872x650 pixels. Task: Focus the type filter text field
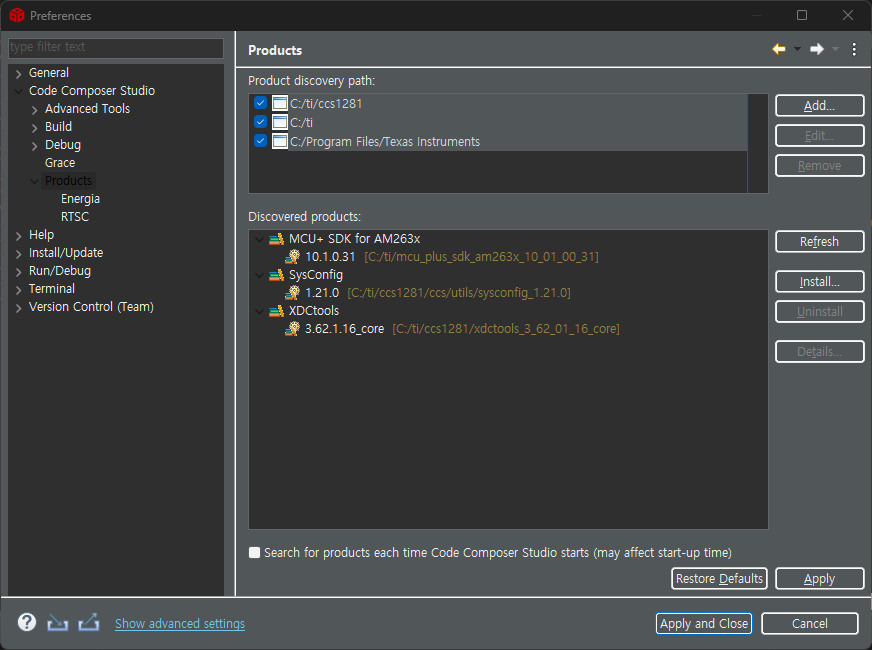(116, 47)
